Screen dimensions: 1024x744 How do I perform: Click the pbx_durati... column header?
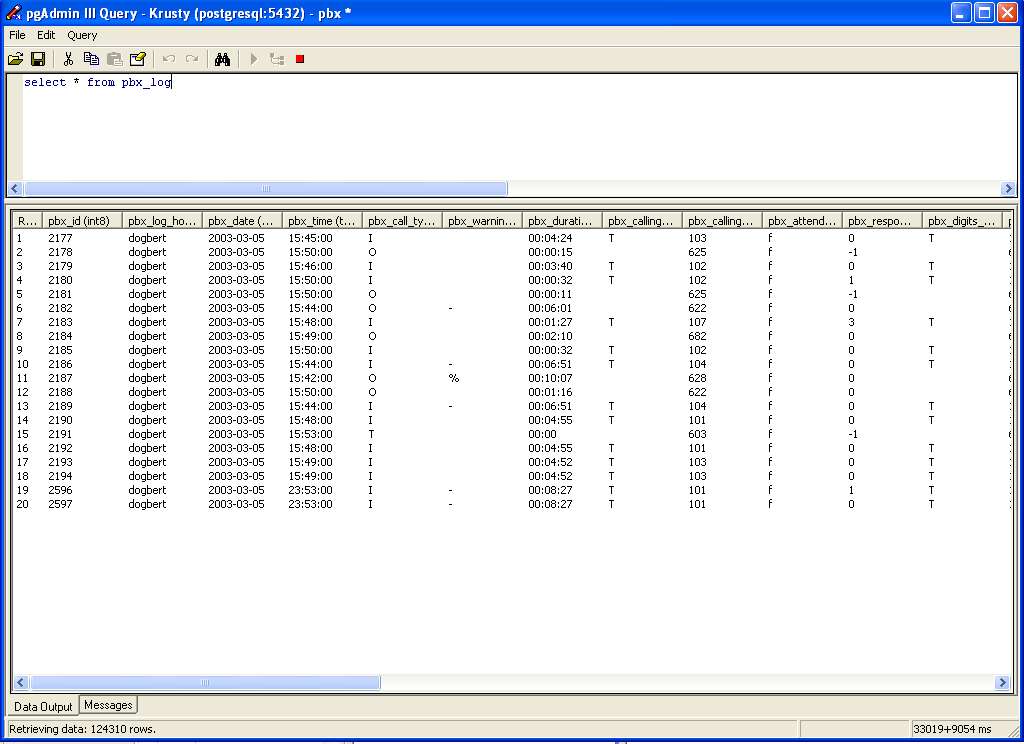coord(562,221)
